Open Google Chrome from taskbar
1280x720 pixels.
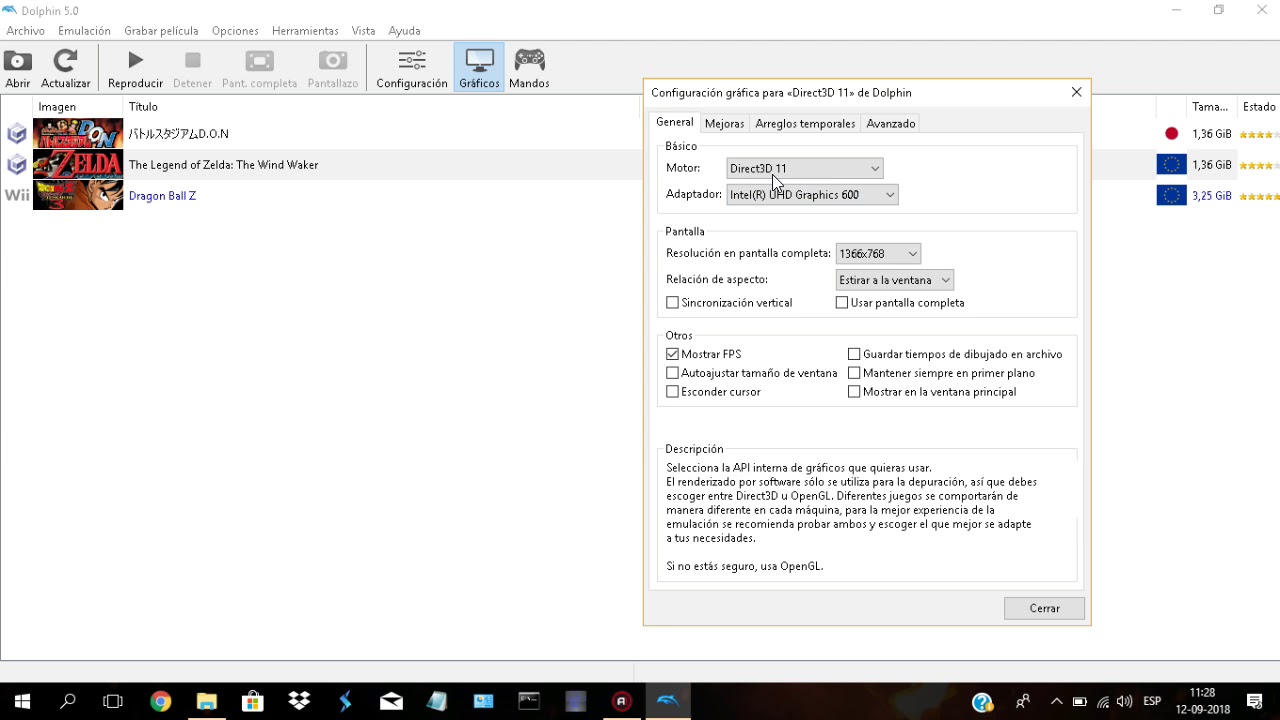[161, 701]
